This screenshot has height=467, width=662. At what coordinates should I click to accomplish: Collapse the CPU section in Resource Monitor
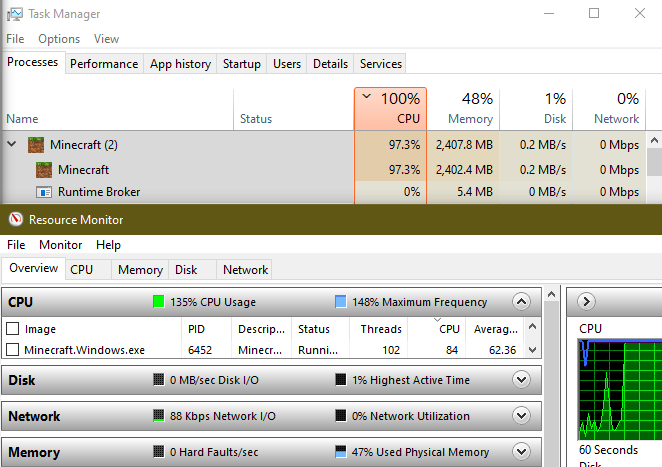[x=521, y=302]
